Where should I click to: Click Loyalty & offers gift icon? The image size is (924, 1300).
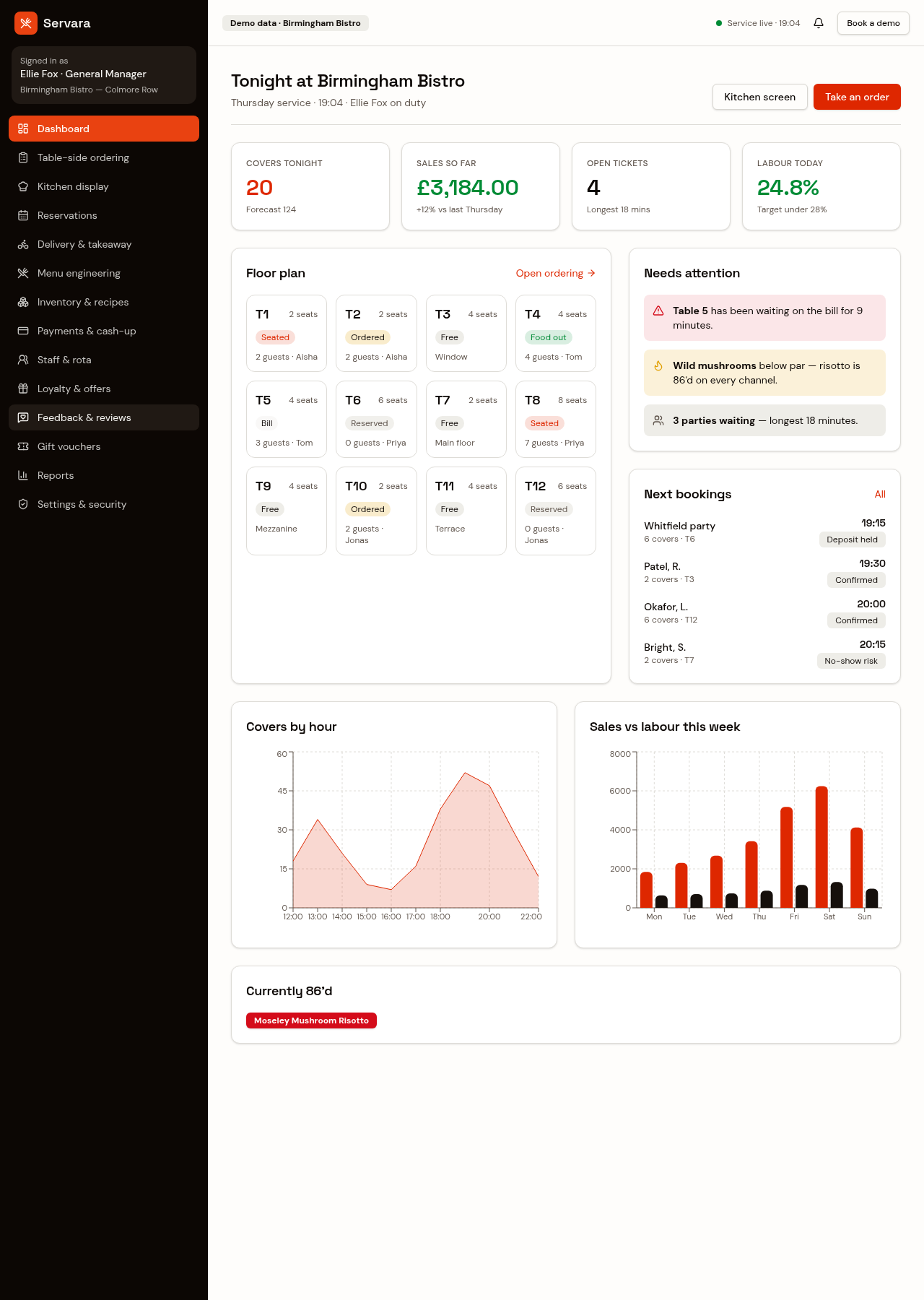23,389
